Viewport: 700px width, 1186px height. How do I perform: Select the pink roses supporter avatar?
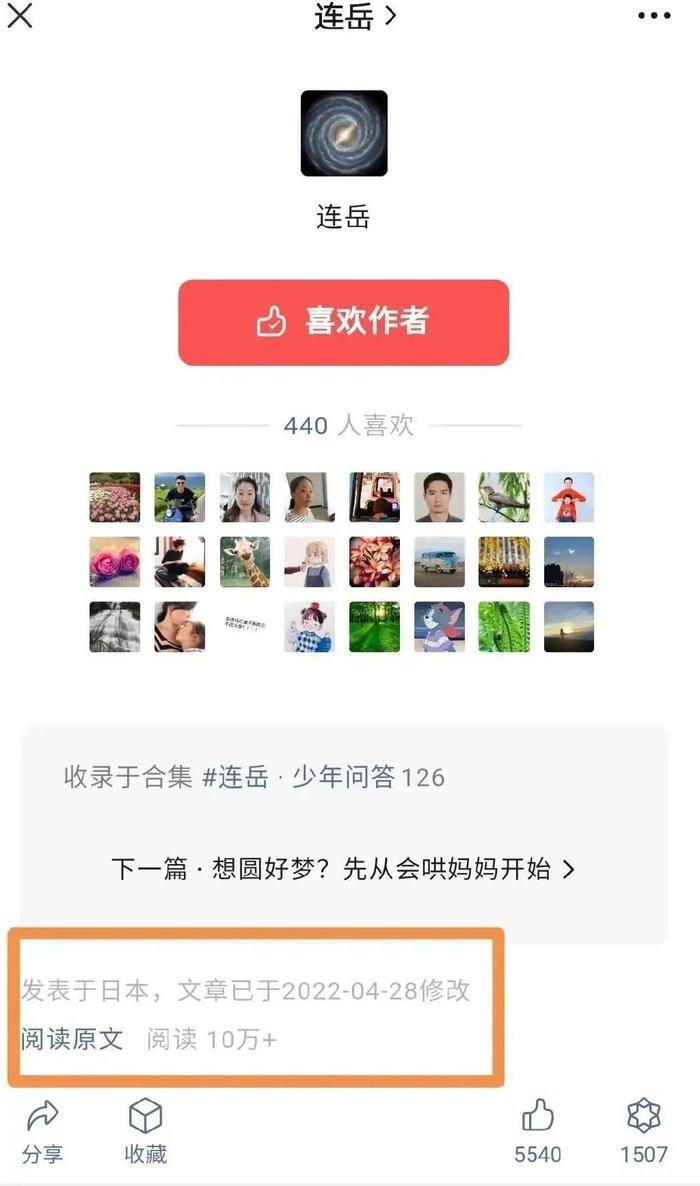click(x=114, y=562)
